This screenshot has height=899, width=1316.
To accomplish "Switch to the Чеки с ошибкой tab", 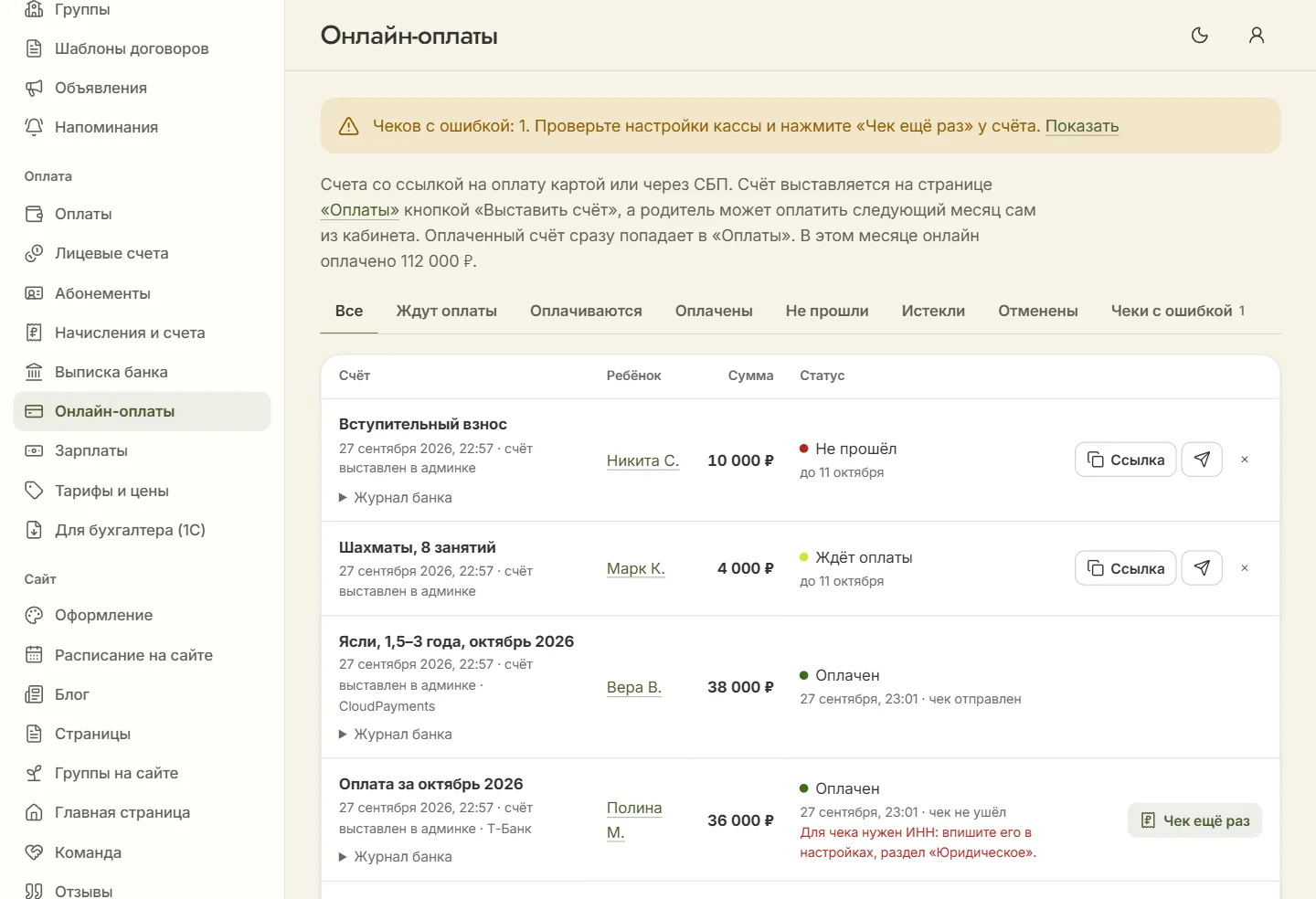I will tap(1177, 311).
